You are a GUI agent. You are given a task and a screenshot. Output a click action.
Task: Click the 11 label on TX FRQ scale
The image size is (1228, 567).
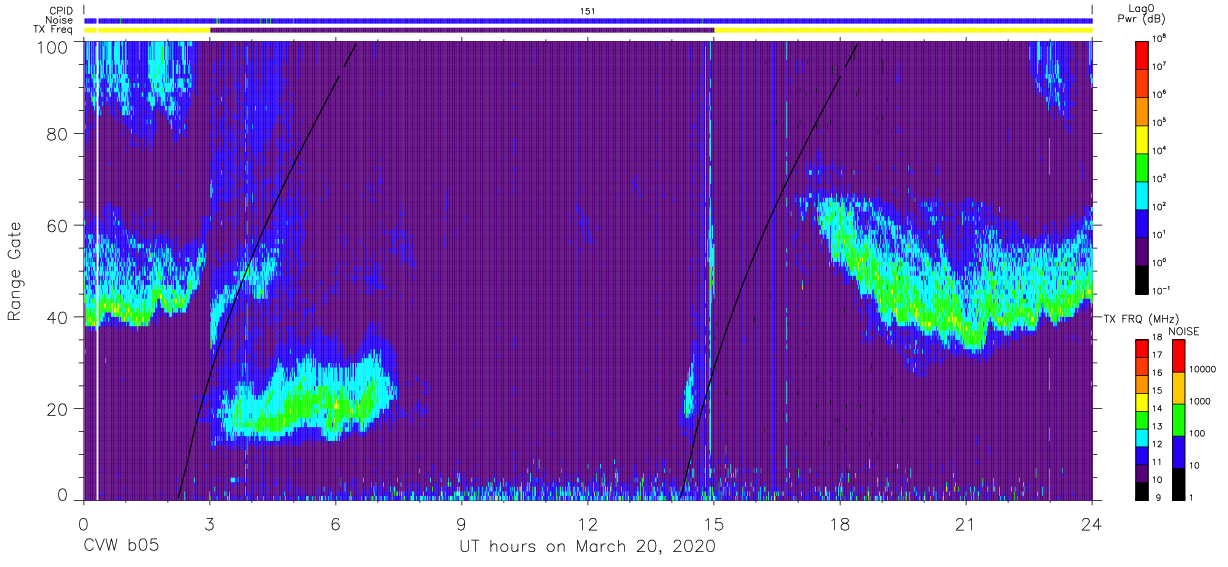[1156, 462]
